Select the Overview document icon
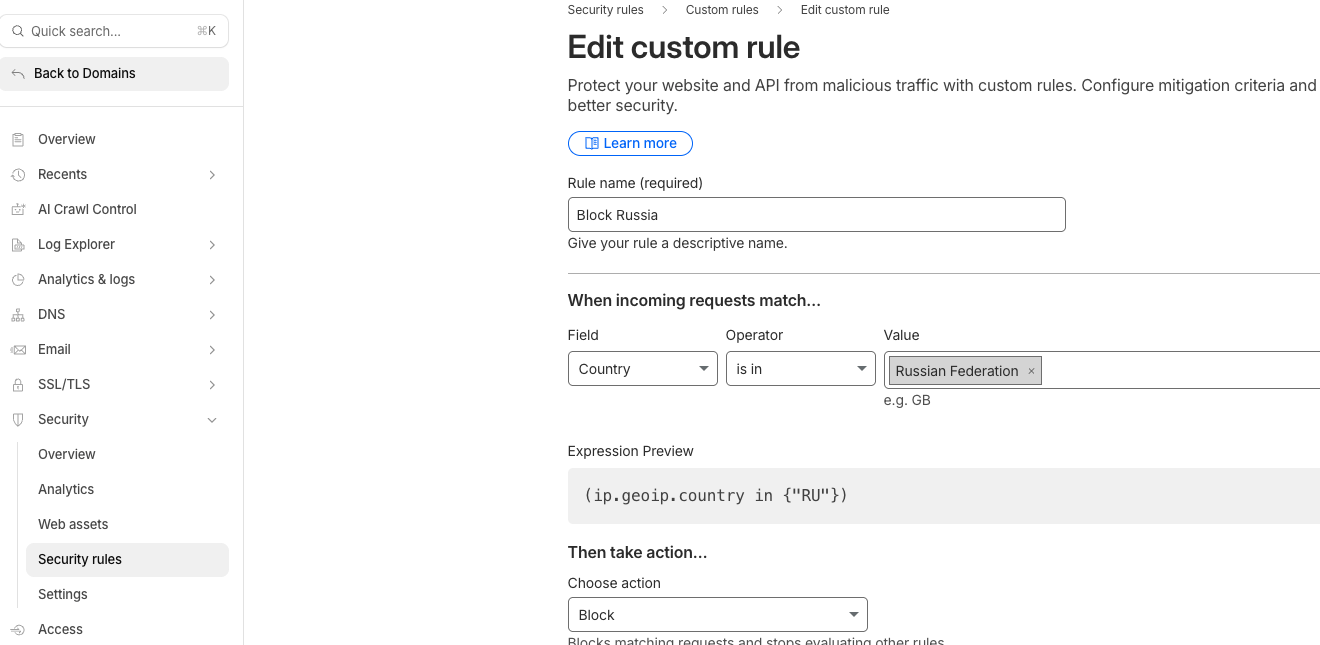 (18, 139)
